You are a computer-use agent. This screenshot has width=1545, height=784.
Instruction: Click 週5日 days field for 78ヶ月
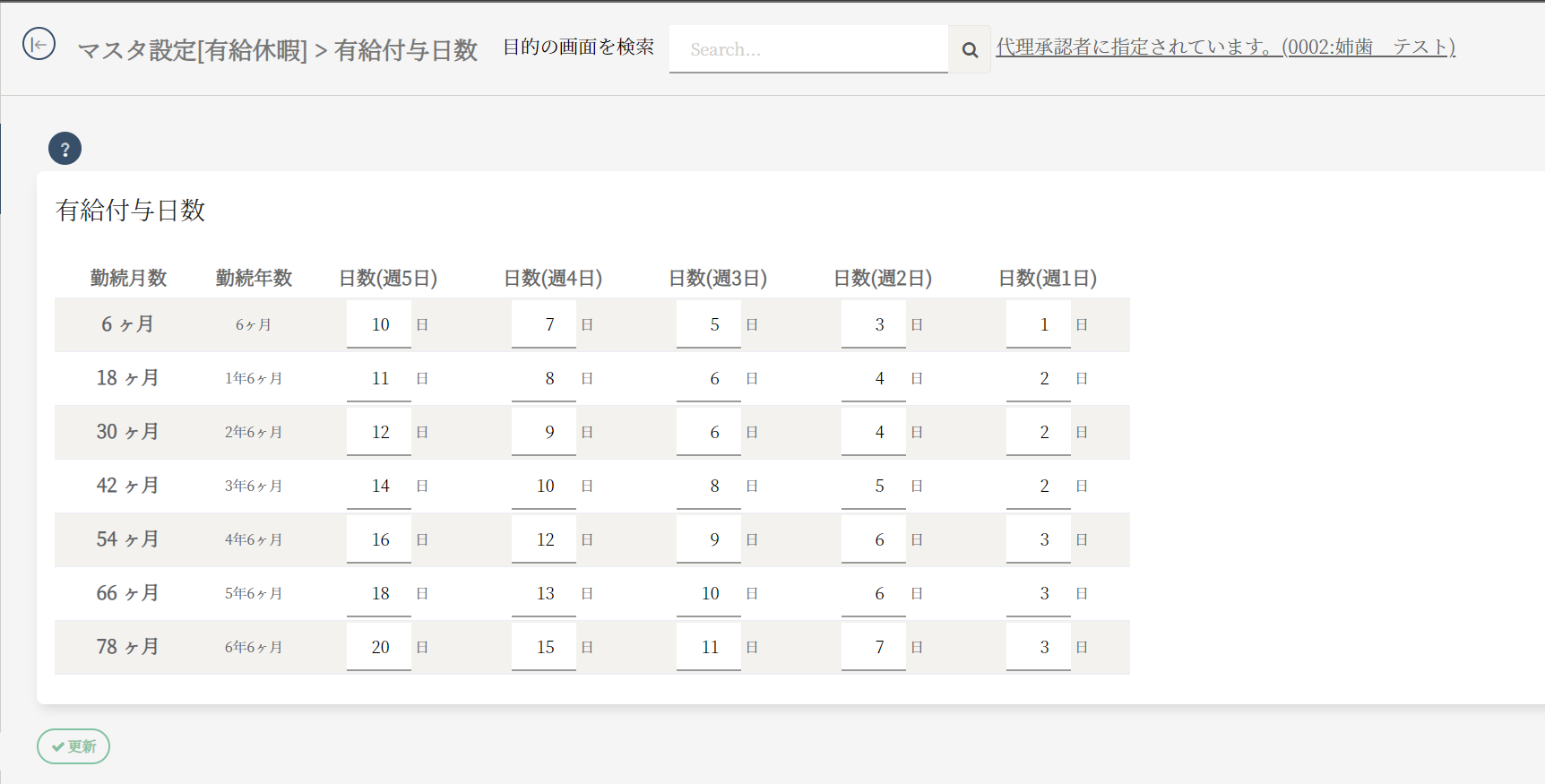[379, 647]
